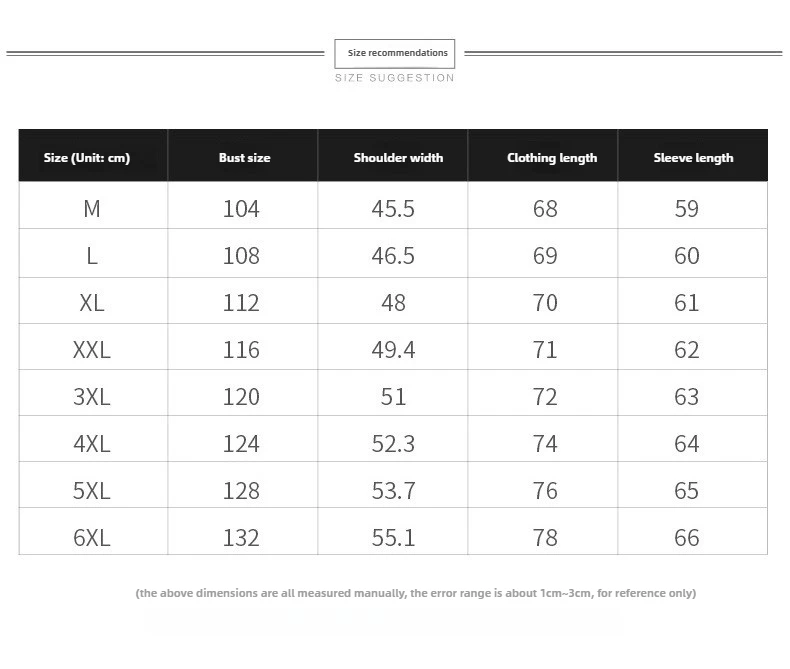Select the XL size row label
The height and width of the screenshot is (669, 790).
pyautogui.click(x=92, y=303)
